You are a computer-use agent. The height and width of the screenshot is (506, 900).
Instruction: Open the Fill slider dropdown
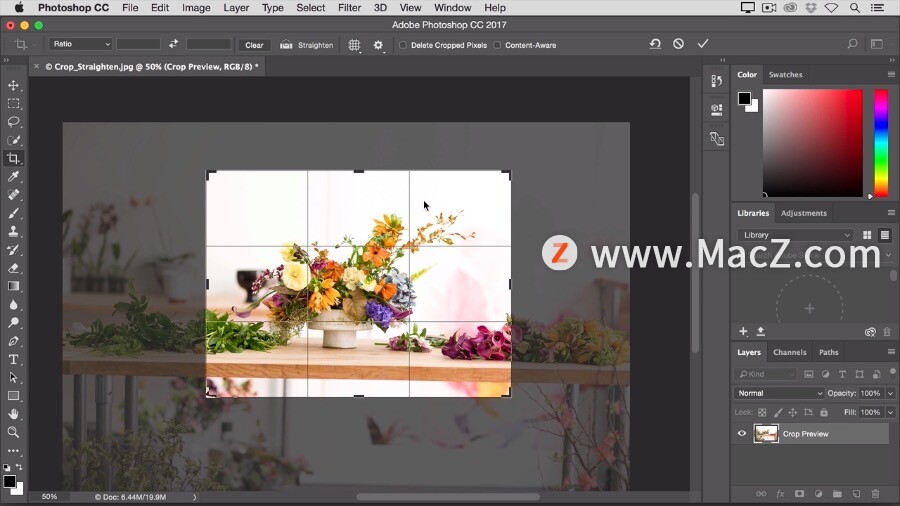click(x=890, y=412)
